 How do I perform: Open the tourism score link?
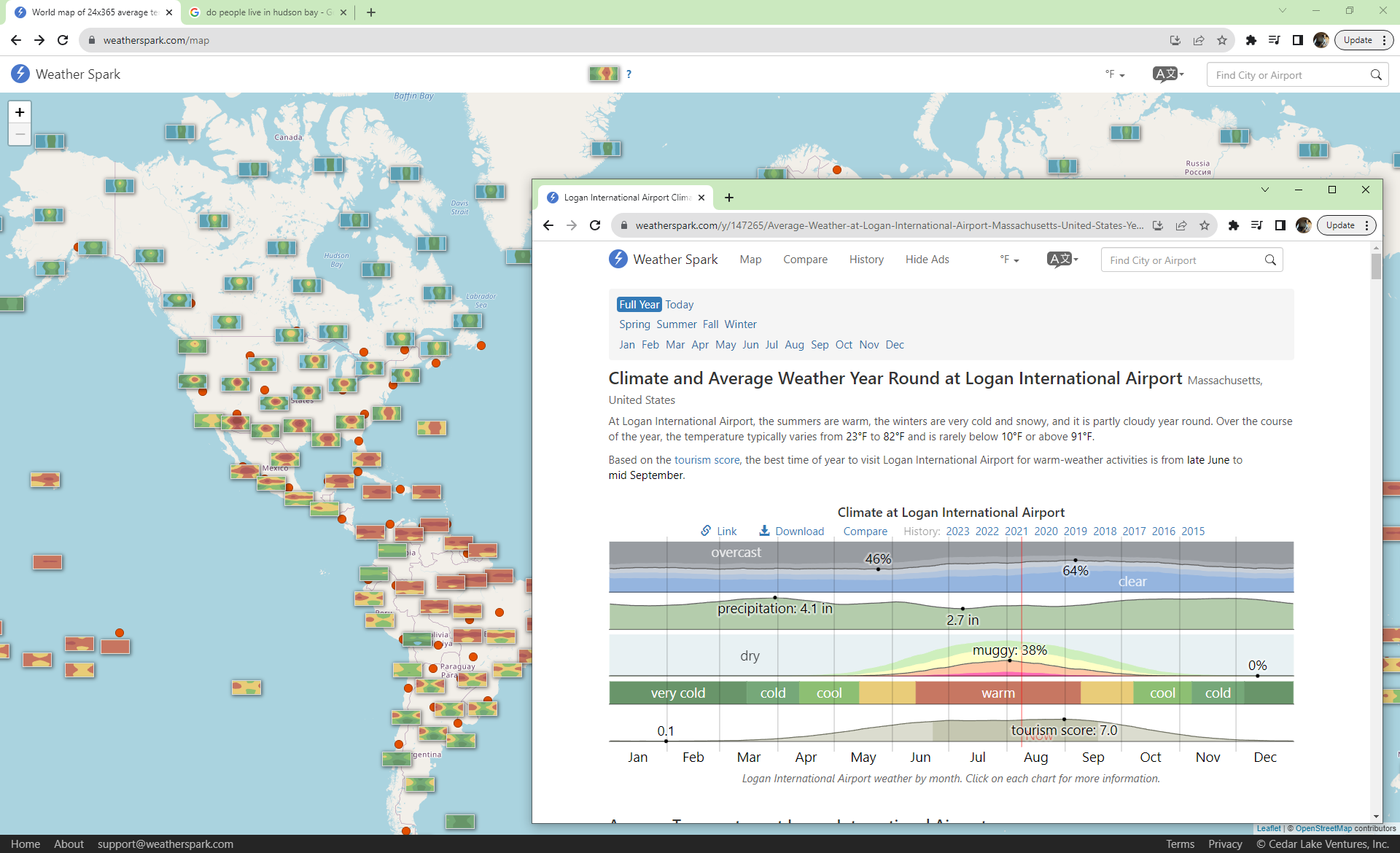pos(707,460)
